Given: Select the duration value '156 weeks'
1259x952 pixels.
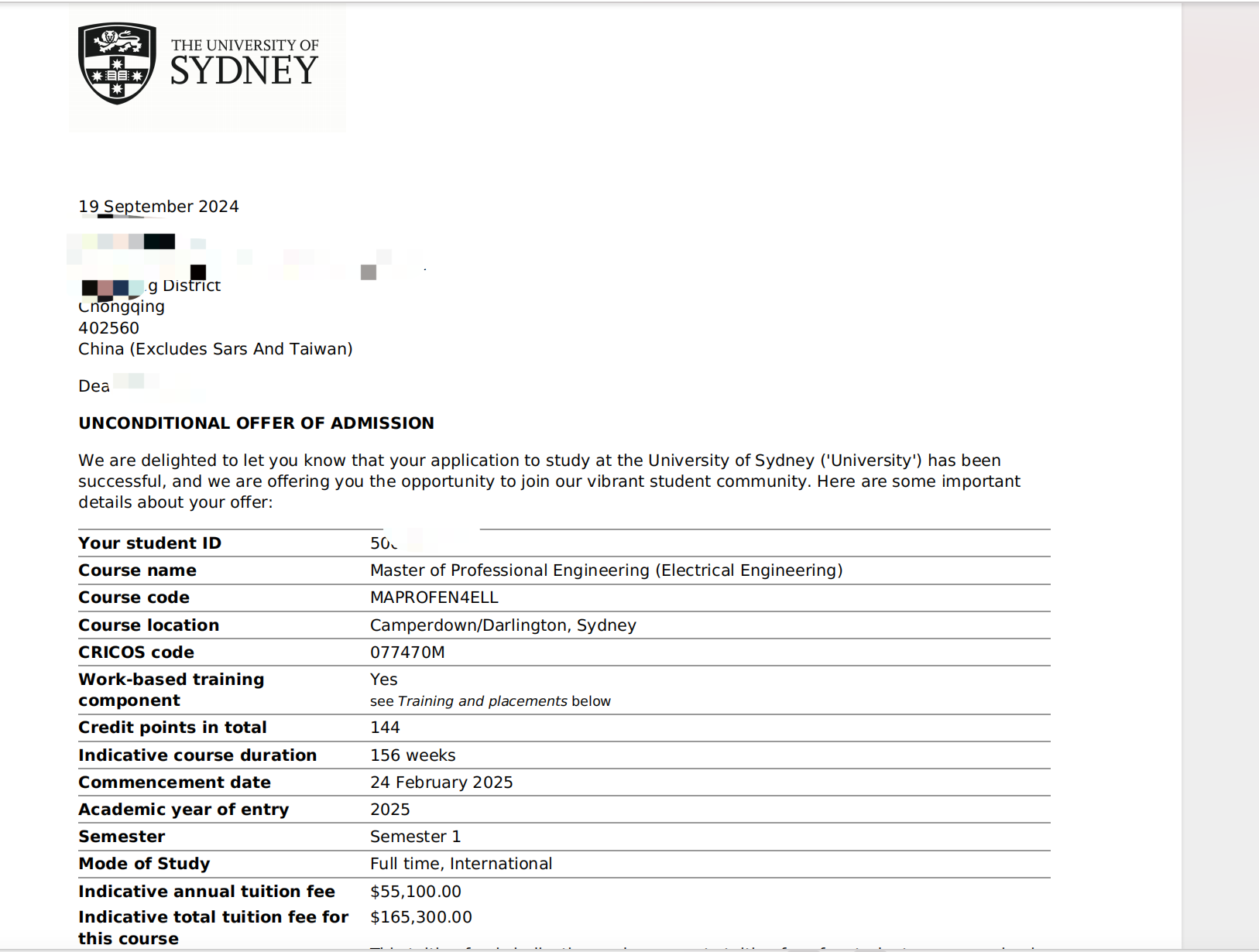Looking at the screenshot, I should pyautogui.click(x=413, y=755).
